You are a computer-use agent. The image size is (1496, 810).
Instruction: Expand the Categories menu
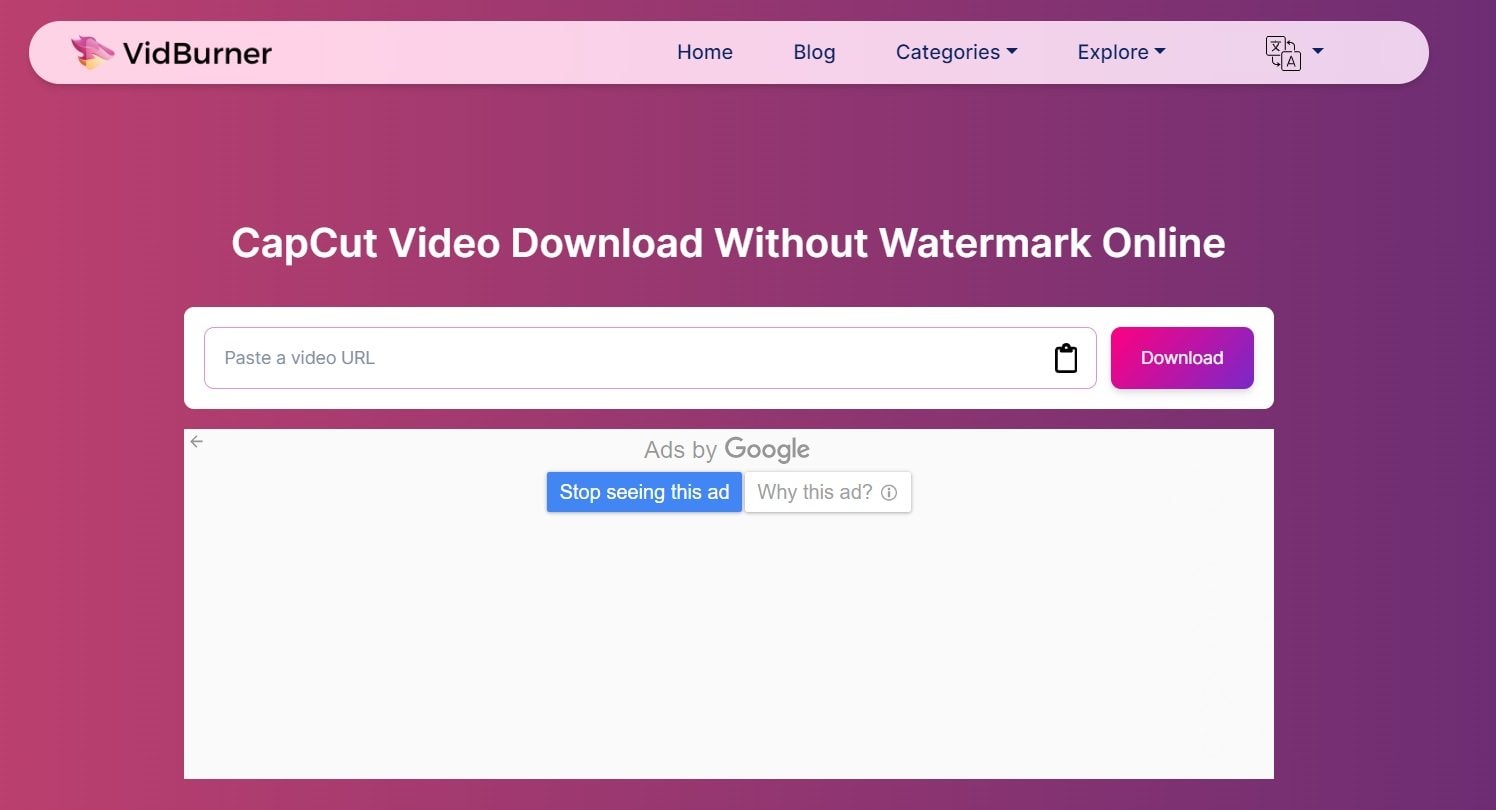coord(948,52)
